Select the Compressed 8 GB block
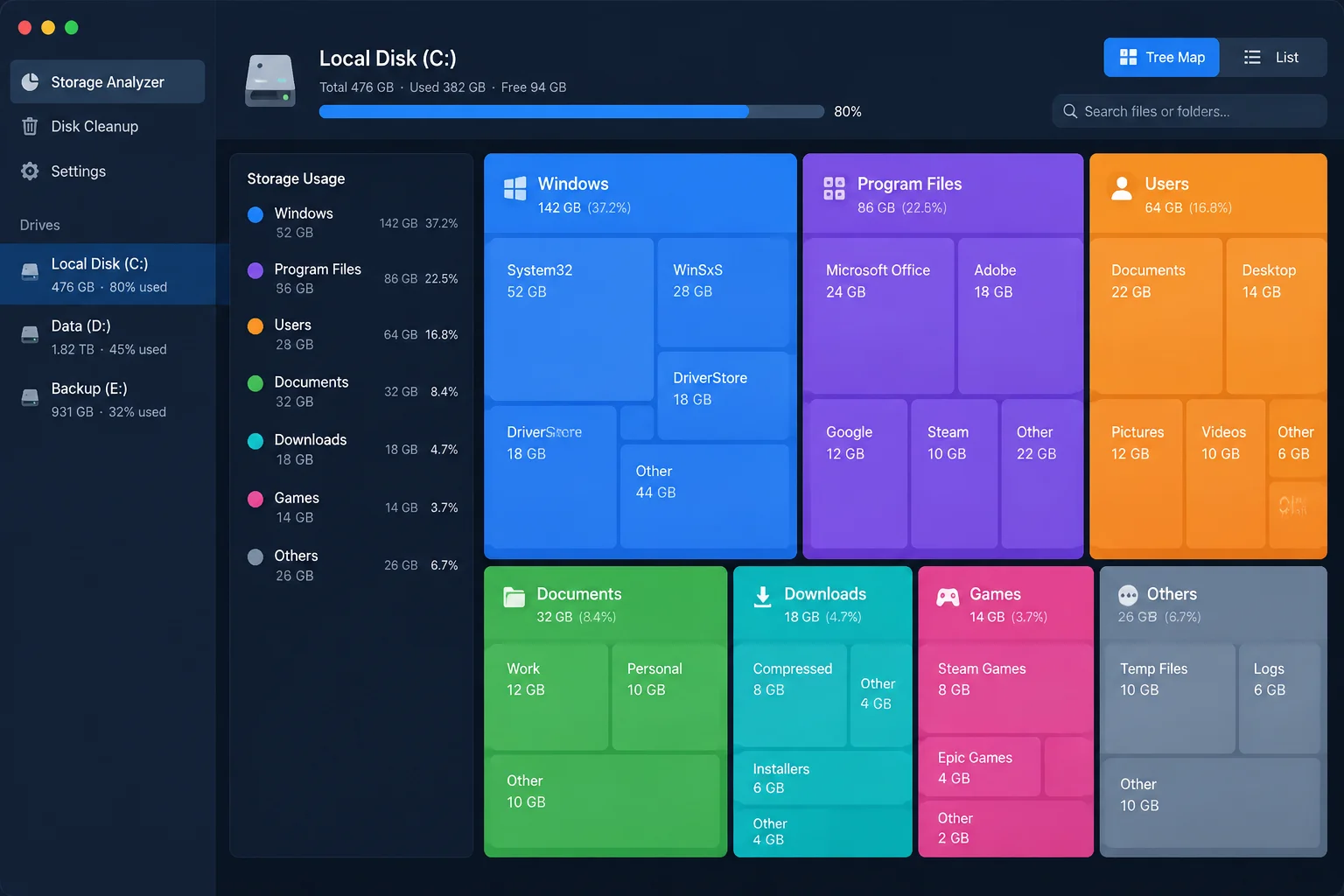 (x=791, y=696)
